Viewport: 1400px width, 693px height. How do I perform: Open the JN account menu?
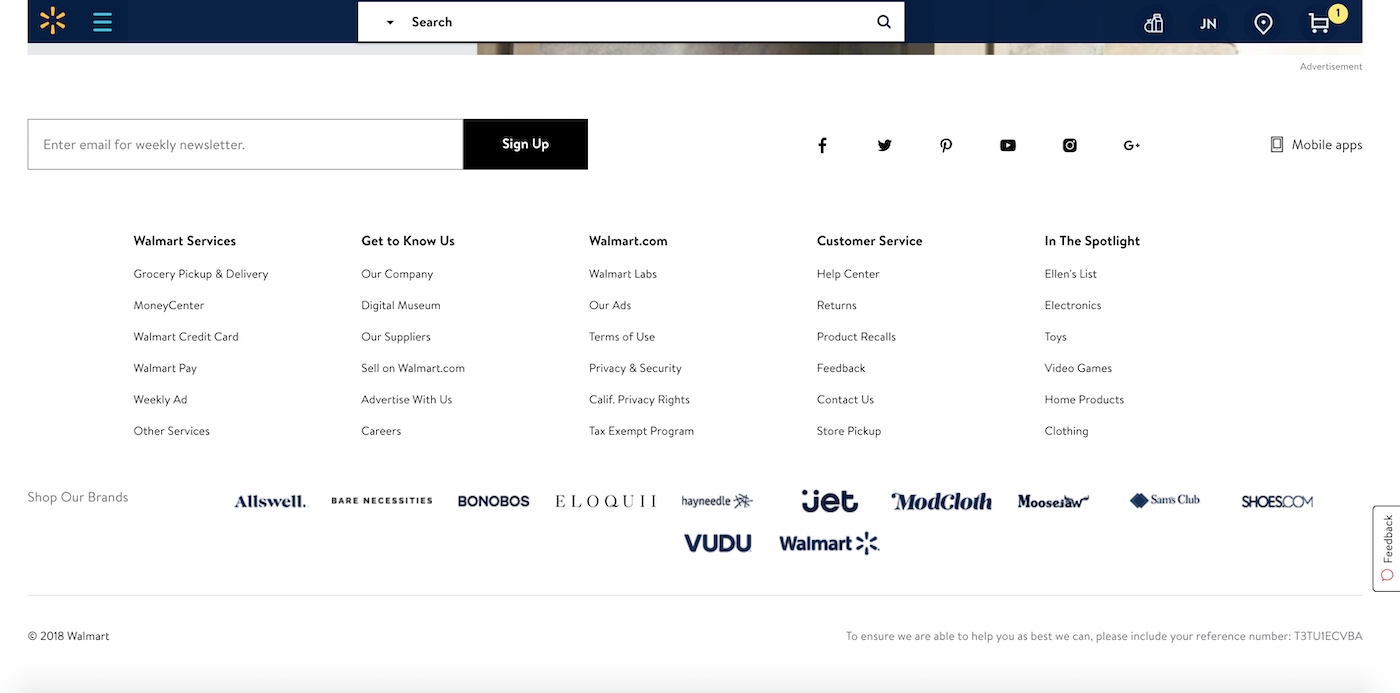1208,23
